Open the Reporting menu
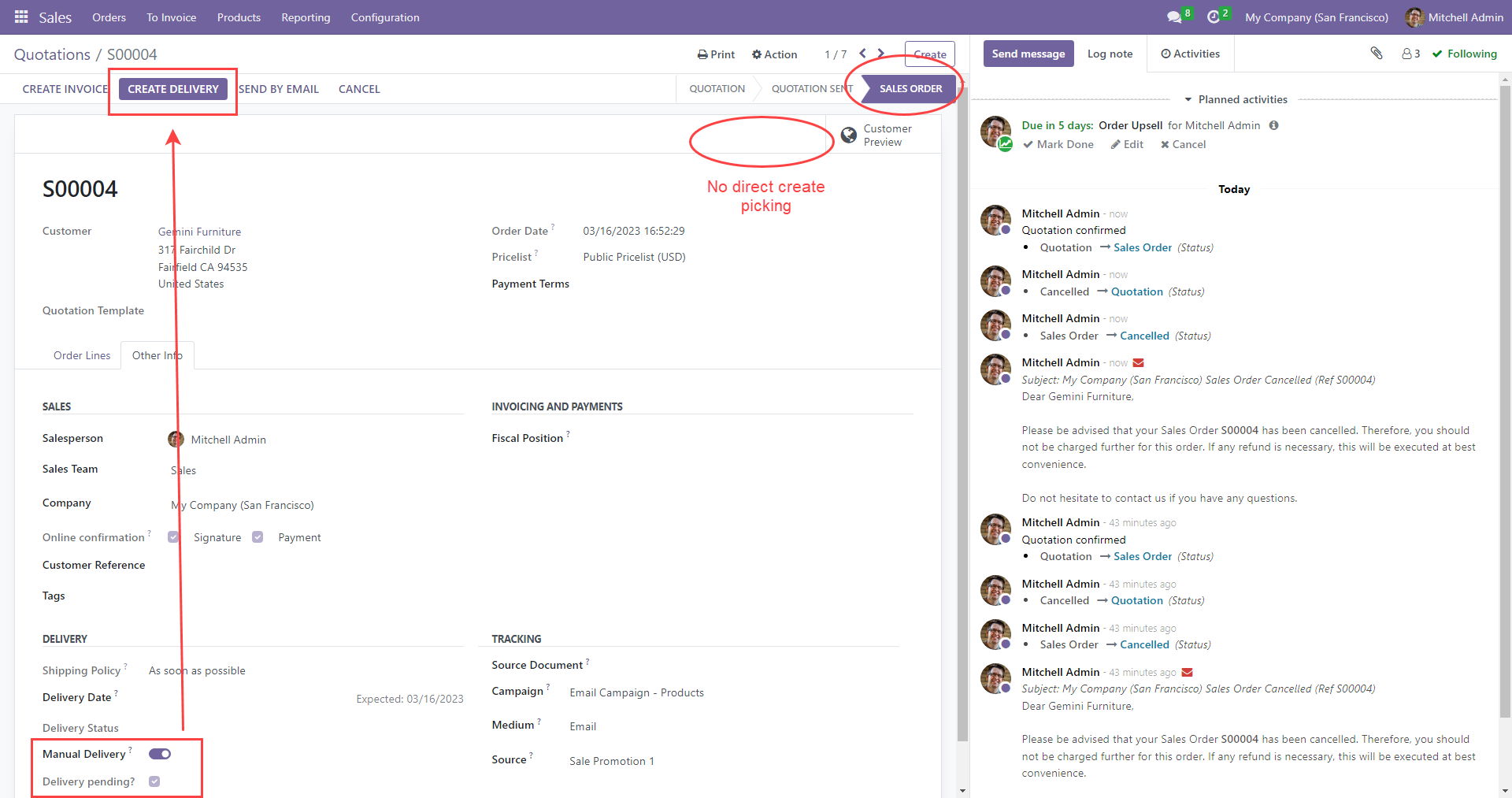Screen dimensions: 1512x798 click(x=306, y=17)
